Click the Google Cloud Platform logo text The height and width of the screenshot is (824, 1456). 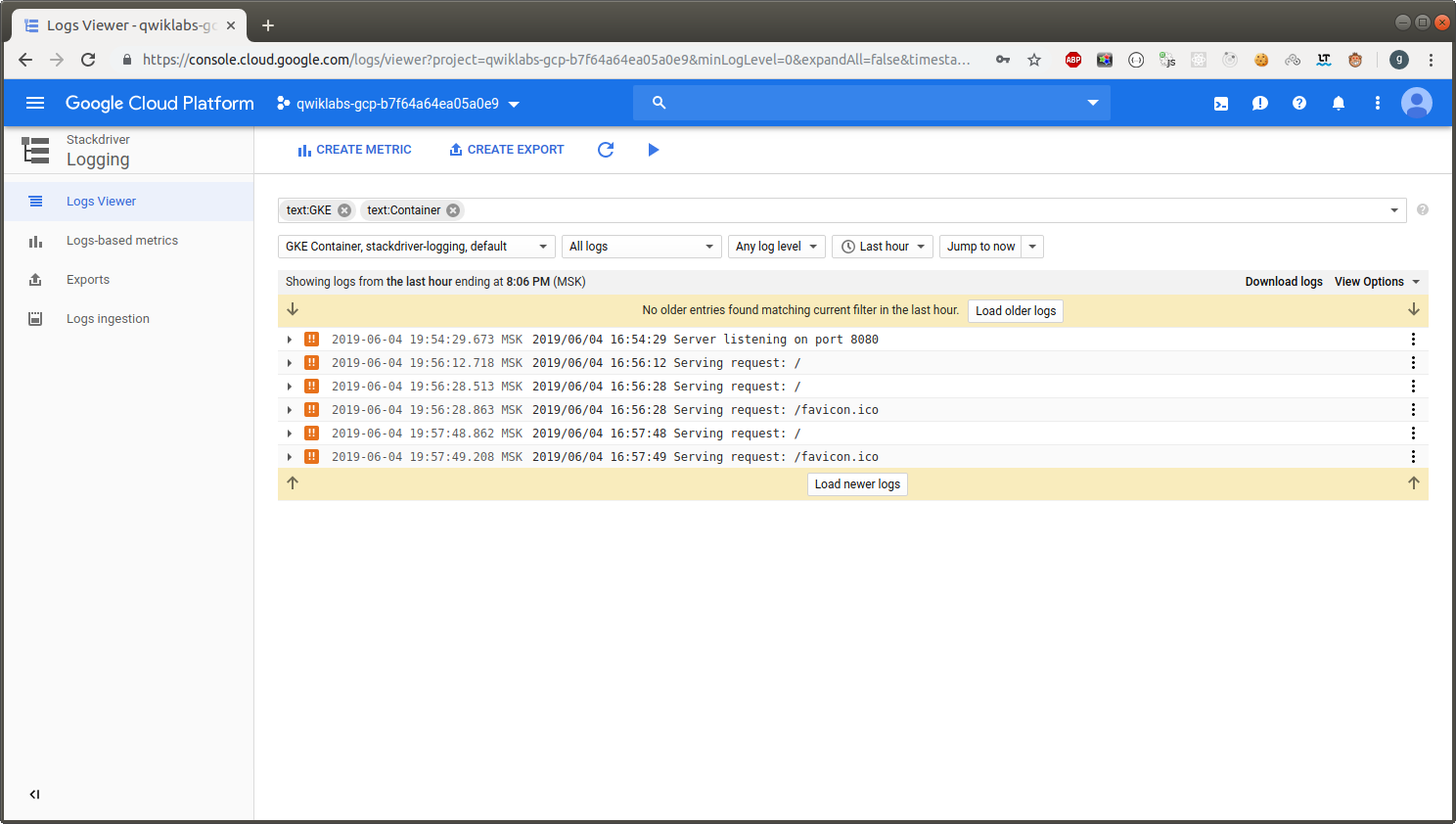159,103
